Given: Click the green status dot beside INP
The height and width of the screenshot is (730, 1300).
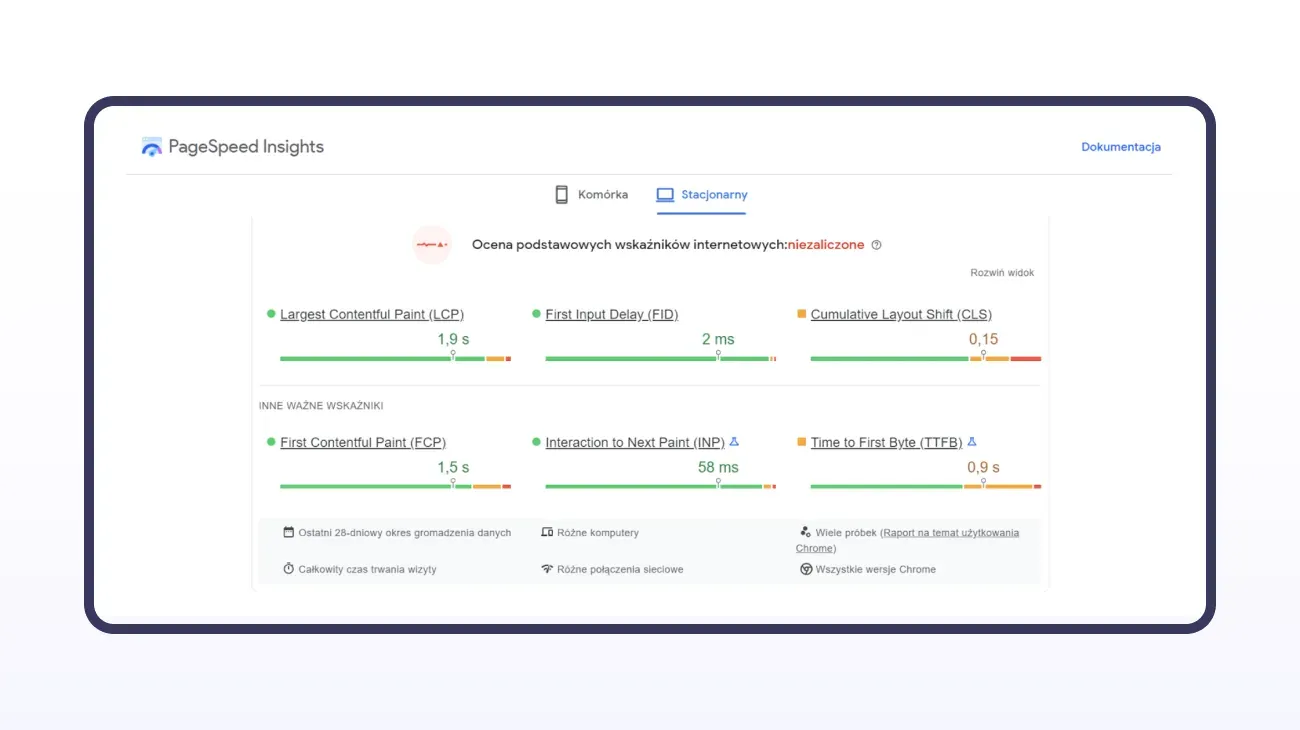Looking at the screenshot, I should click(x=536, y=441).
